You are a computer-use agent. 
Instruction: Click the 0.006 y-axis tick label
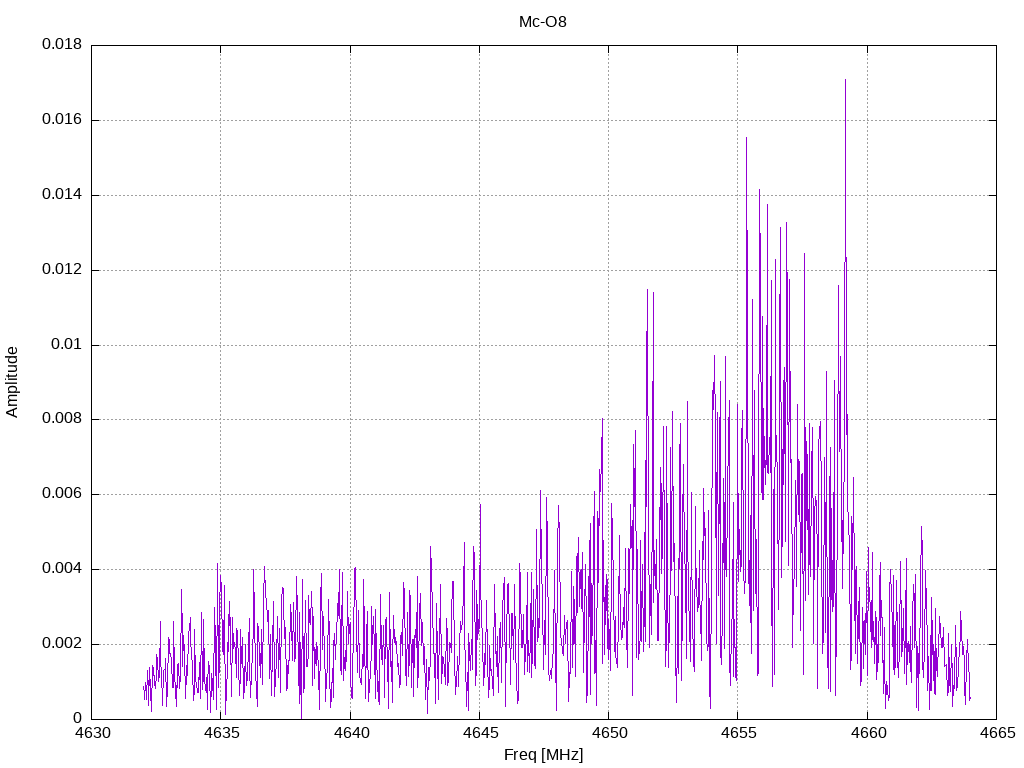[x=61, y=494]
